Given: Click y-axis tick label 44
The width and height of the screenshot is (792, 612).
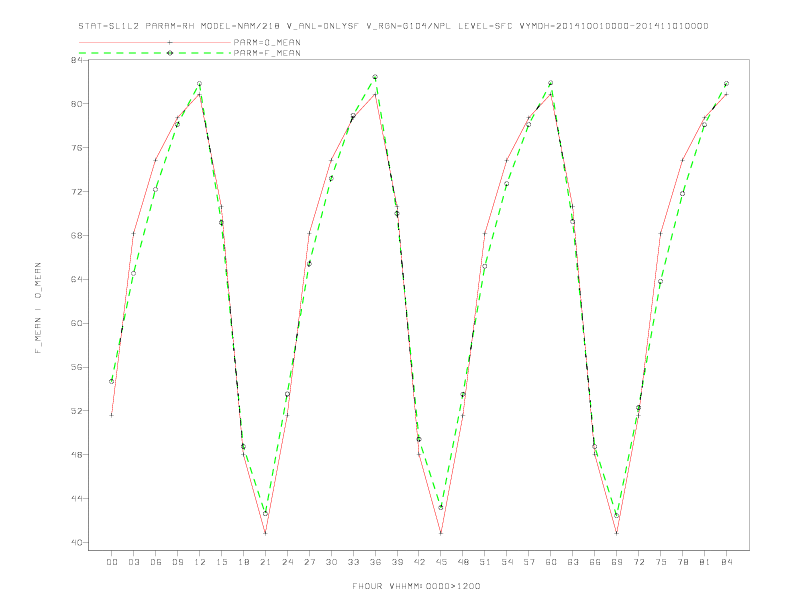Looking at the screenshot, I should (x=77, y=499).
